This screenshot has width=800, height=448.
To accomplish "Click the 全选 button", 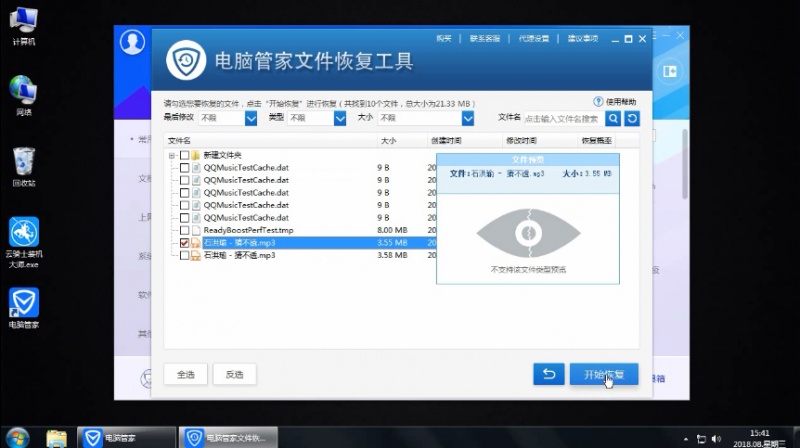I will click(186, 374).
